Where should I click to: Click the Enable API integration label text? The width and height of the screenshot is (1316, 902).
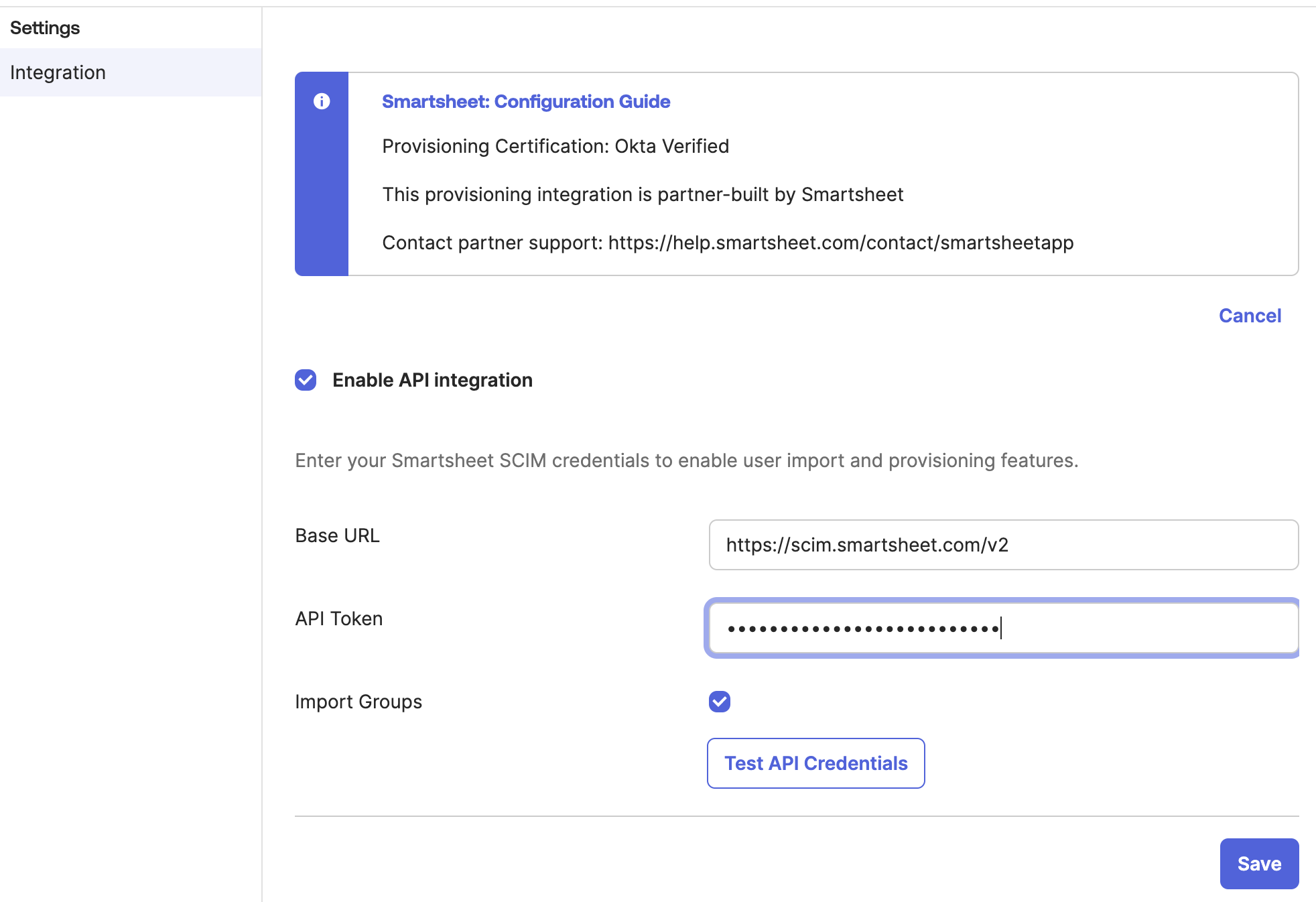[432, 380]
